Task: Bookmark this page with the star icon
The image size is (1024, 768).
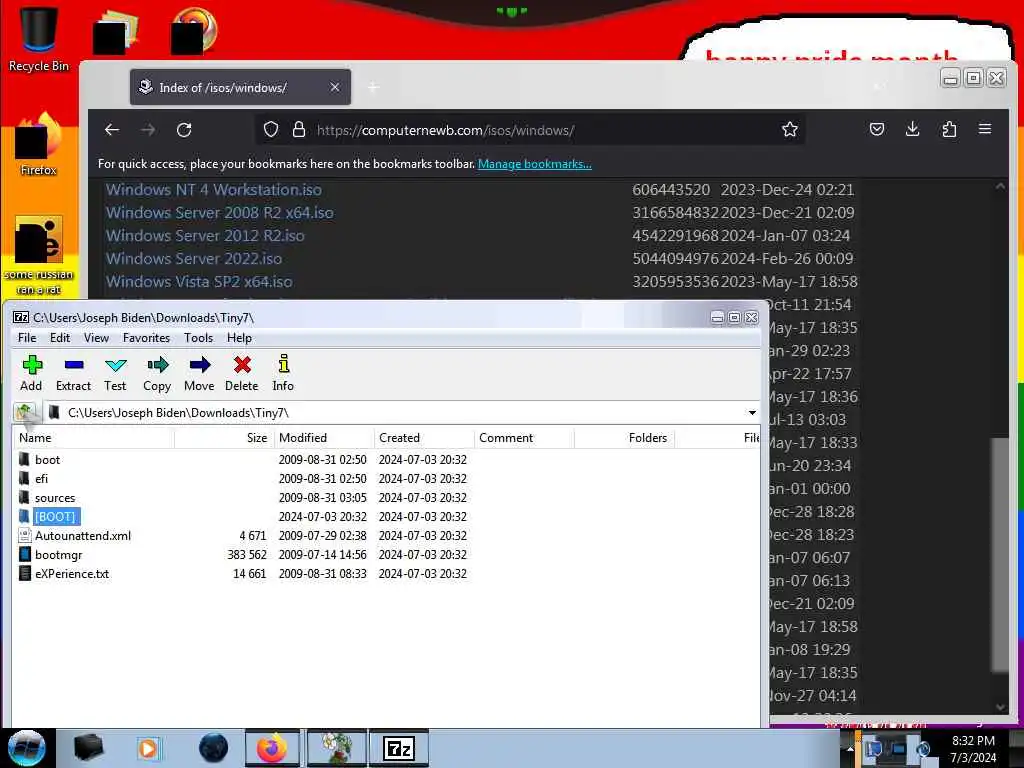Action: [790, 129]
